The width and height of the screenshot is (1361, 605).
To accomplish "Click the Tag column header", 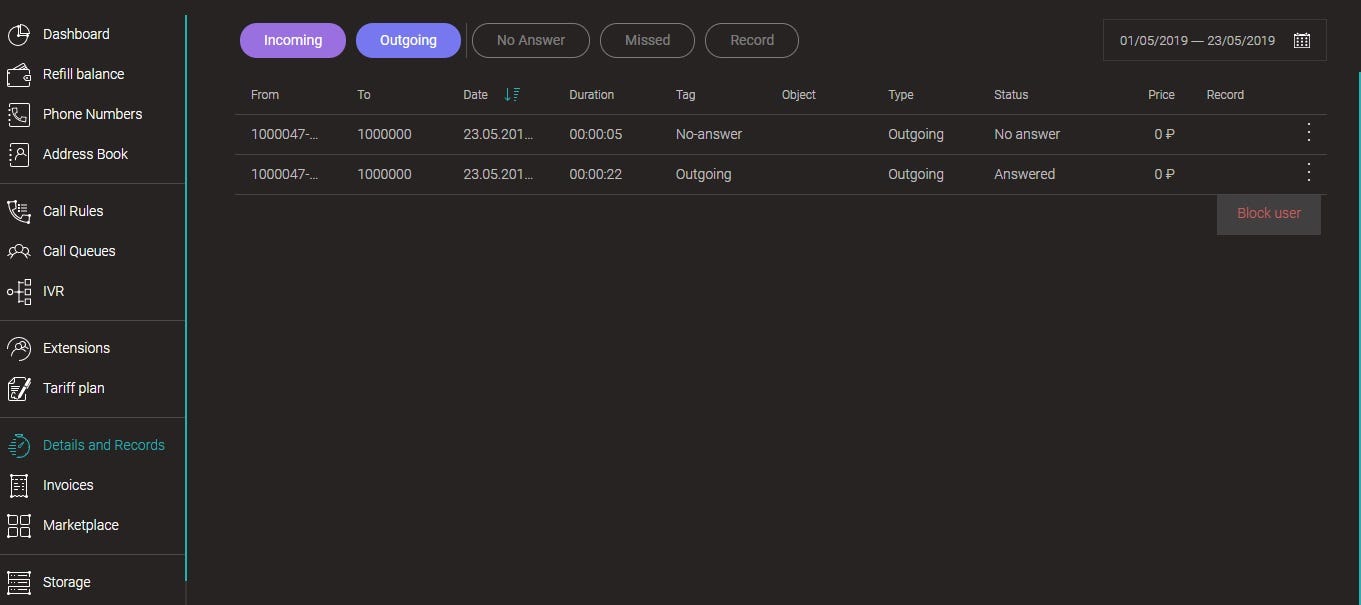I will pyautogui.click(x=685, y=95).
